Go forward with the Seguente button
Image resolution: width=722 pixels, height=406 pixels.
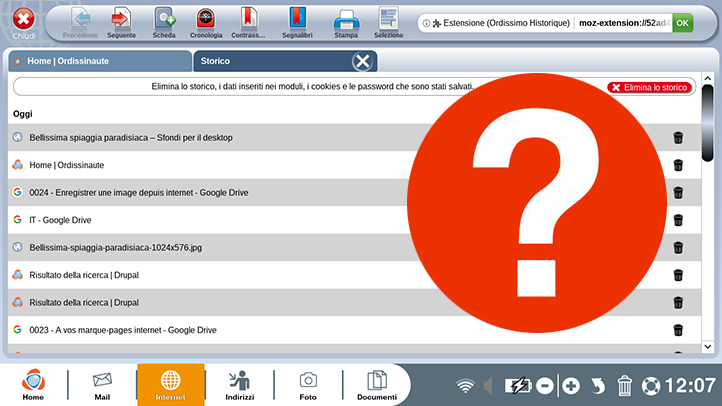pyautogui.click(x=121, y=22)
